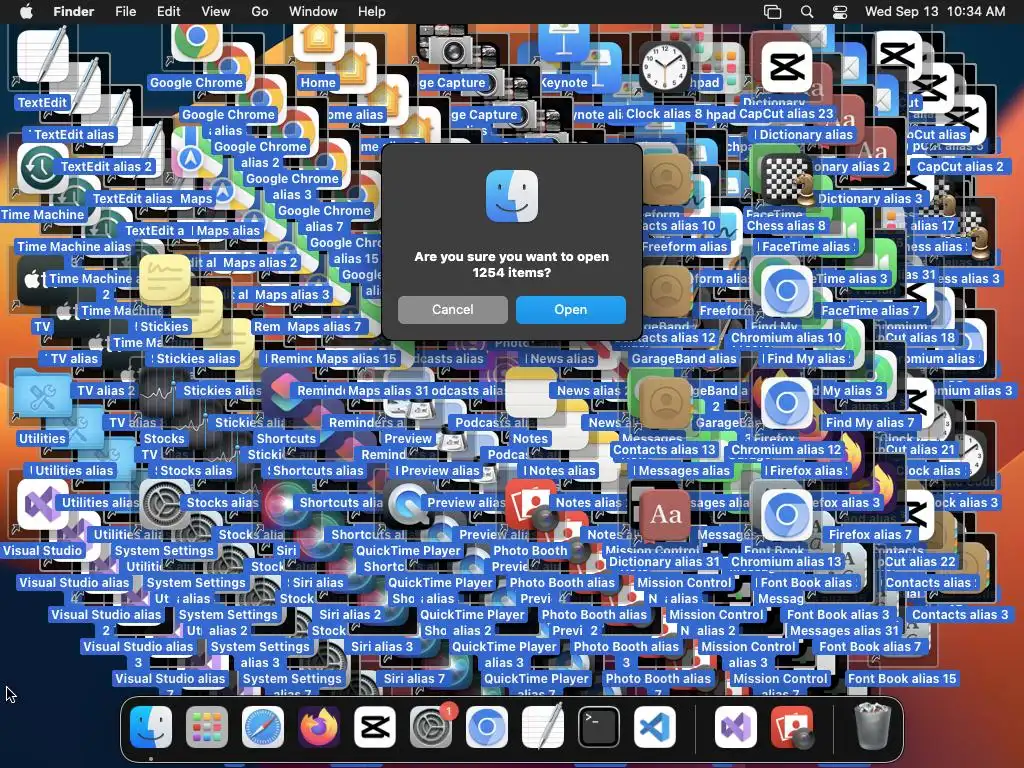Select the Clock alias 8 desktop icon
The height and width of the screenshot is (768, 1024).
665,67
